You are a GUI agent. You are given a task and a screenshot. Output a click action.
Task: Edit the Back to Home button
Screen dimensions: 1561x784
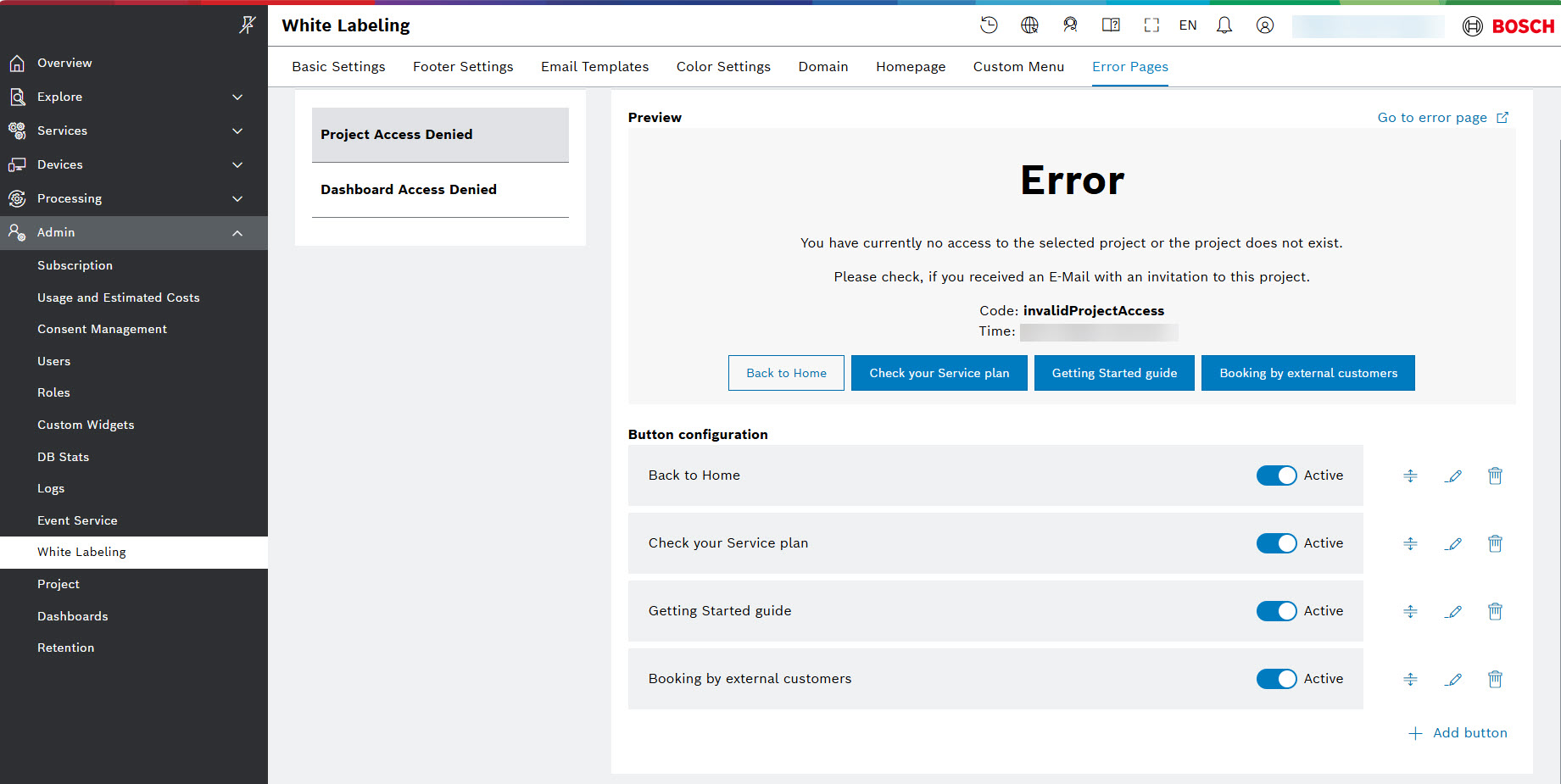[x=1452, y=476]
